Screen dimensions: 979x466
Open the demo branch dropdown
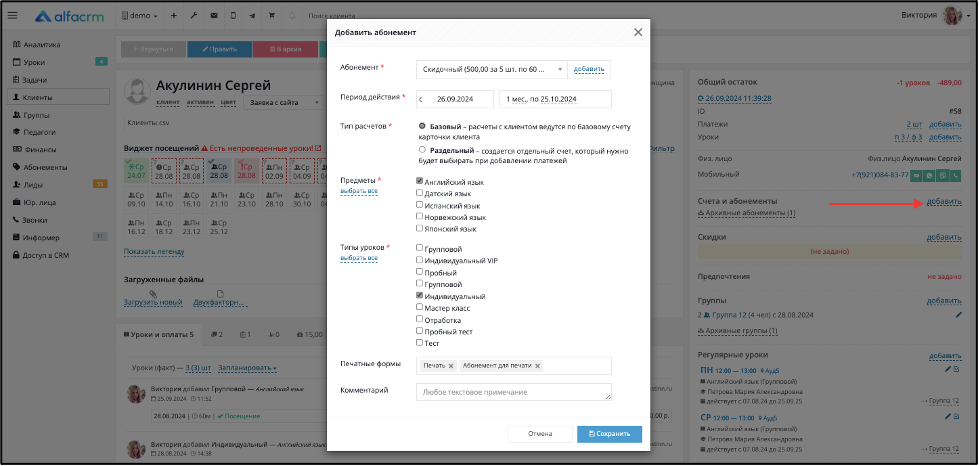(x=140, y=16)
